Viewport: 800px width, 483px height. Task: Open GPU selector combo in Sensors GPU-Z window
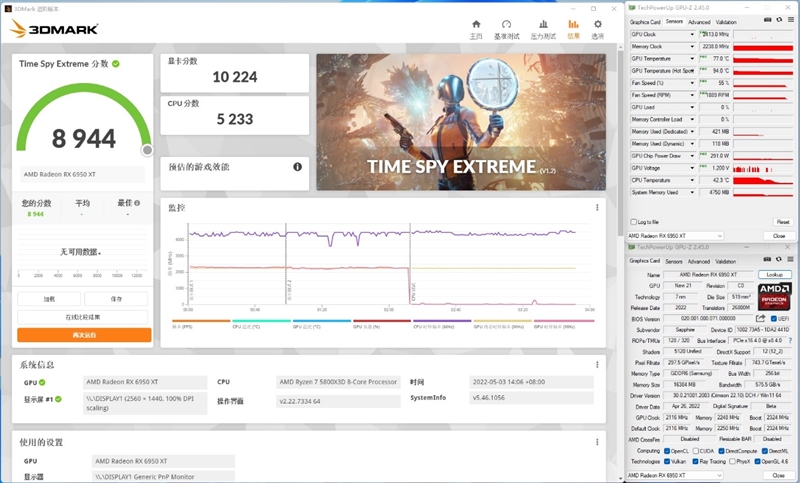675,236
